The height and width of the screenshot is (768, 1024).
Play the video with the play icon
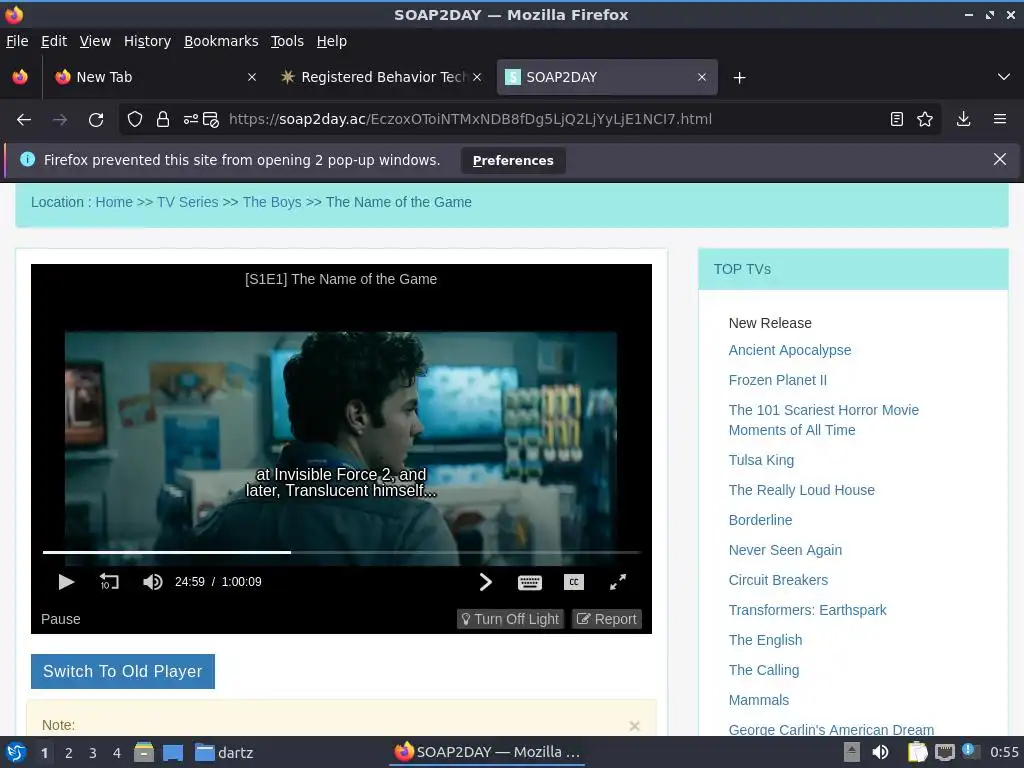66,582
